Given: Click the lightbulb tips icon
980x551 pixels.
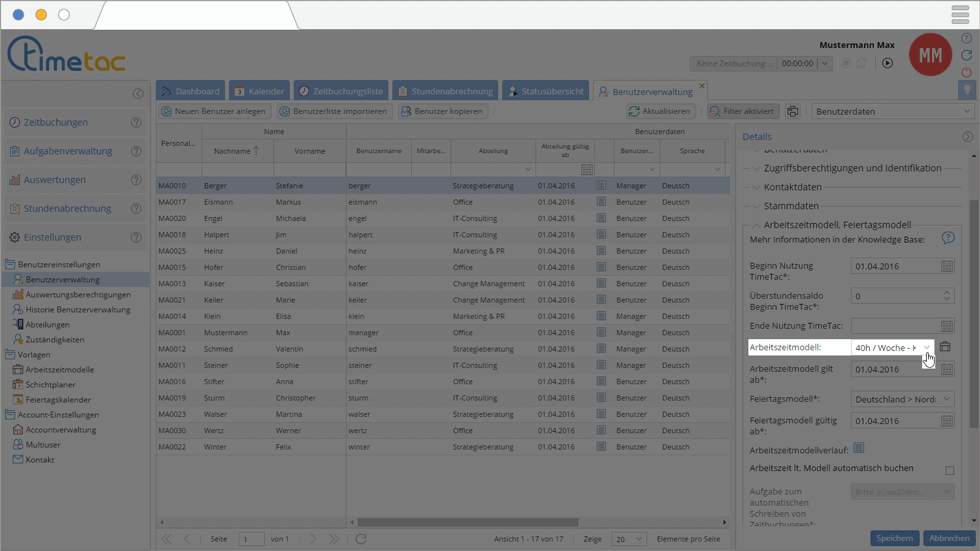Looking at the screenshot, I should [966, 90].
